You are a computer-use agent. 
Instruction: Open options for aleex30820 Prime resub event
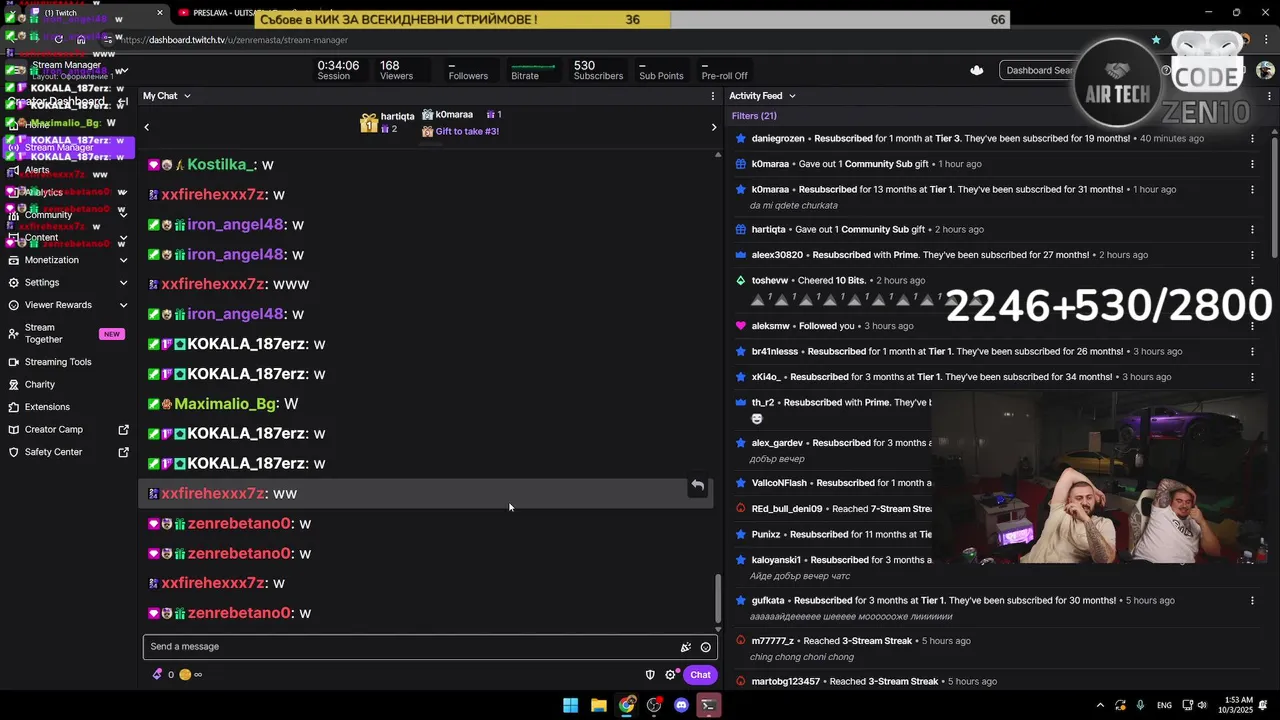click(x=1252, y=255)
